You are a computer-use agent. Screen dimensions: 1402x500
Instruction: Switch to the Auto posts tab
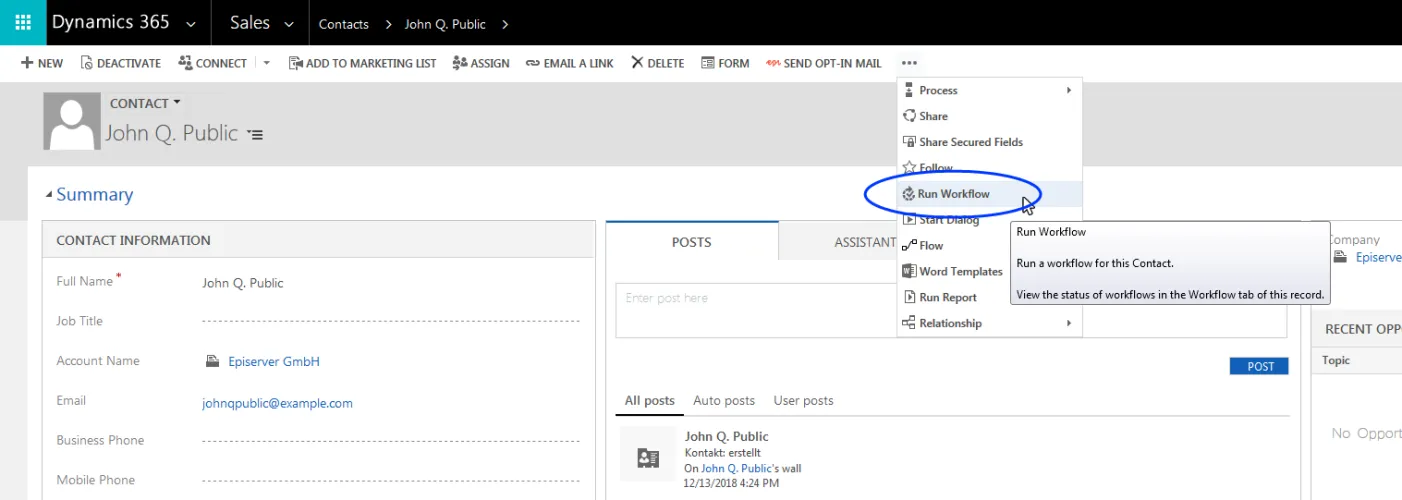tap(724, 400)
